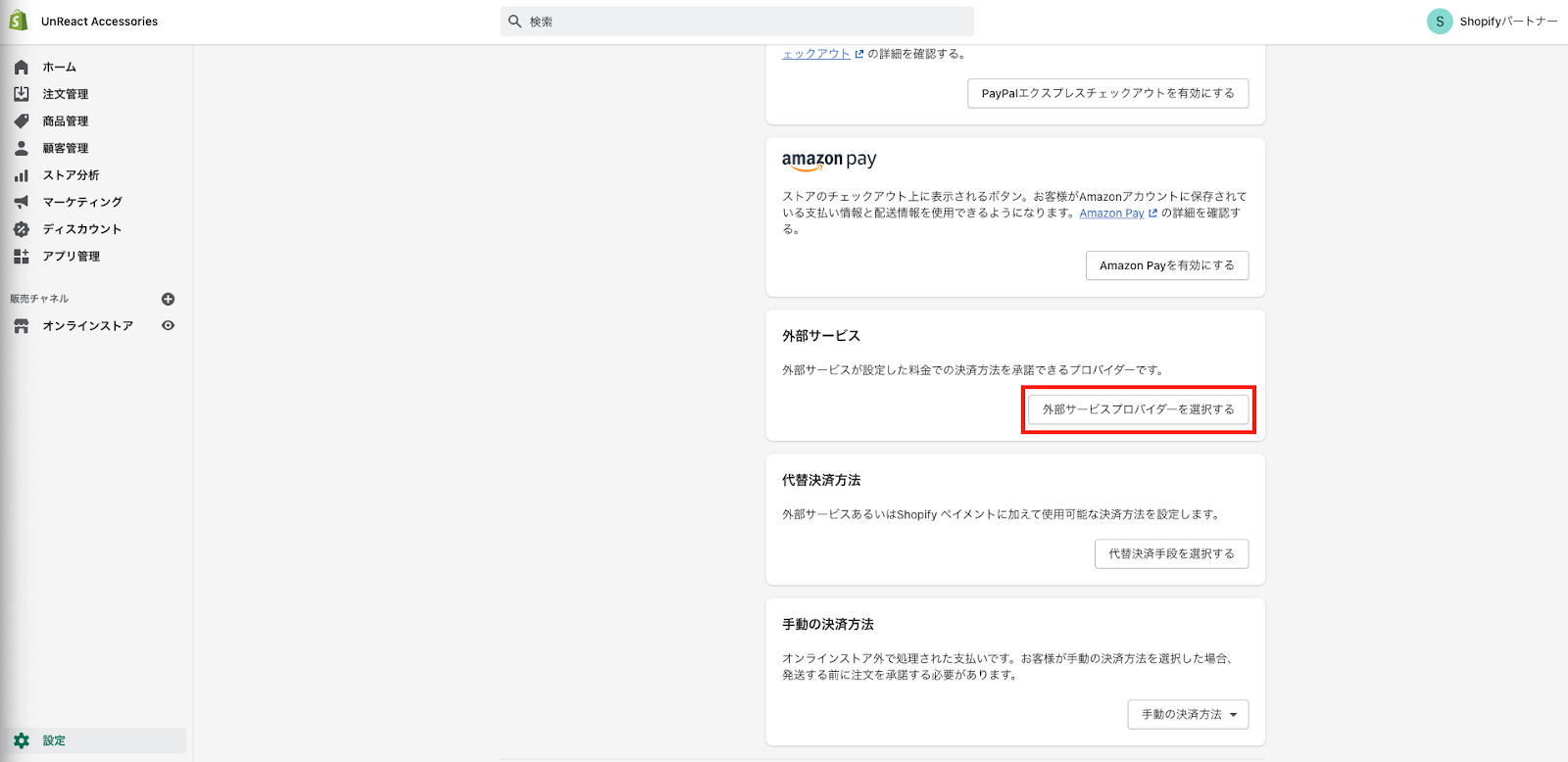1568x762 pixels.
Task: Go to ホーム in sidebar
Action: point(59,68)
